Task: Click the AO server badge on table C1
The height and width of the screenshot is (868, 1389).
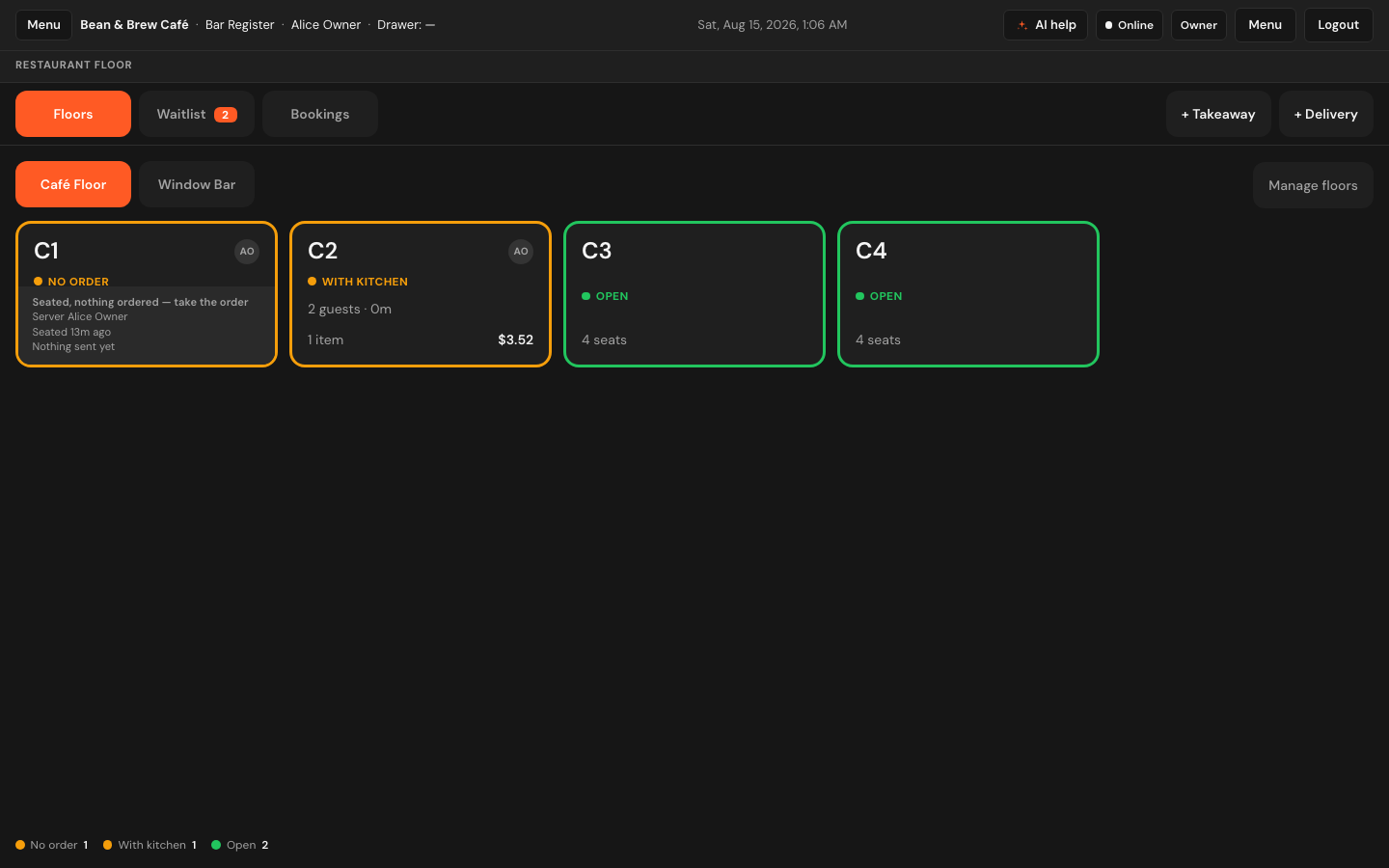Action: (x=247, y=252)
